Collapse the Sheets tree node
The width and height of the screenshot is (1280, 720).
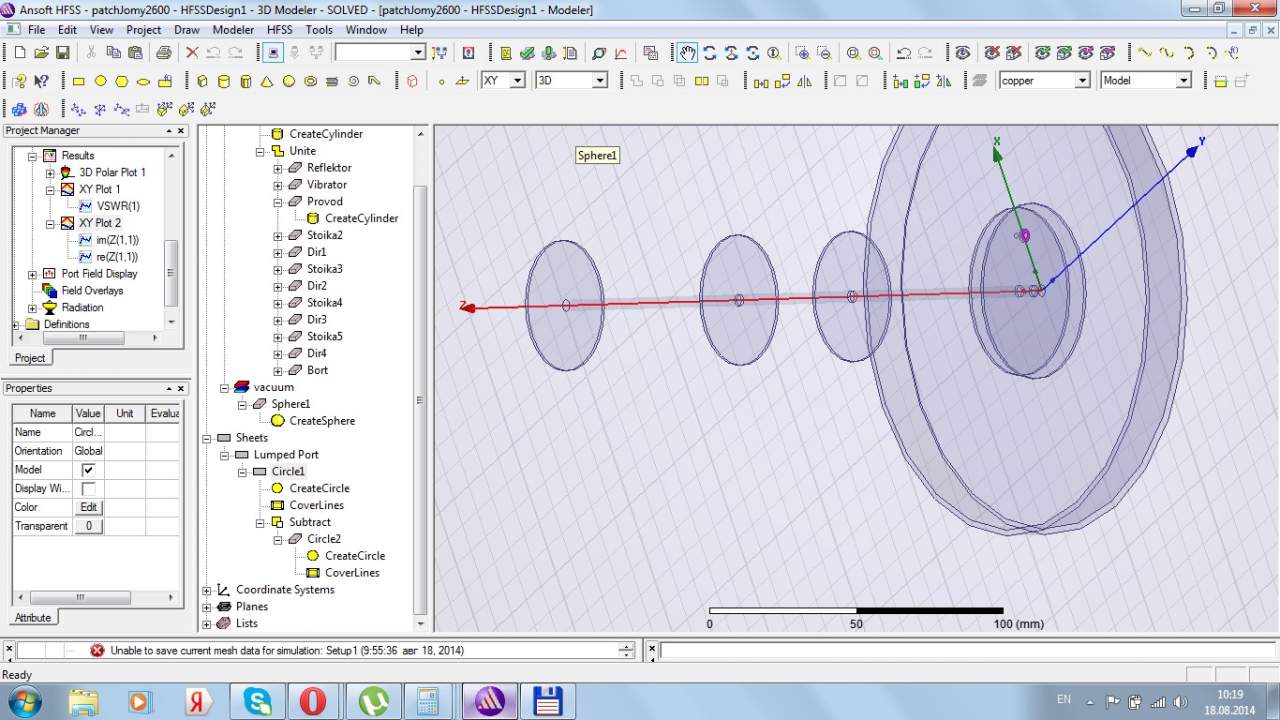[207, 438]
